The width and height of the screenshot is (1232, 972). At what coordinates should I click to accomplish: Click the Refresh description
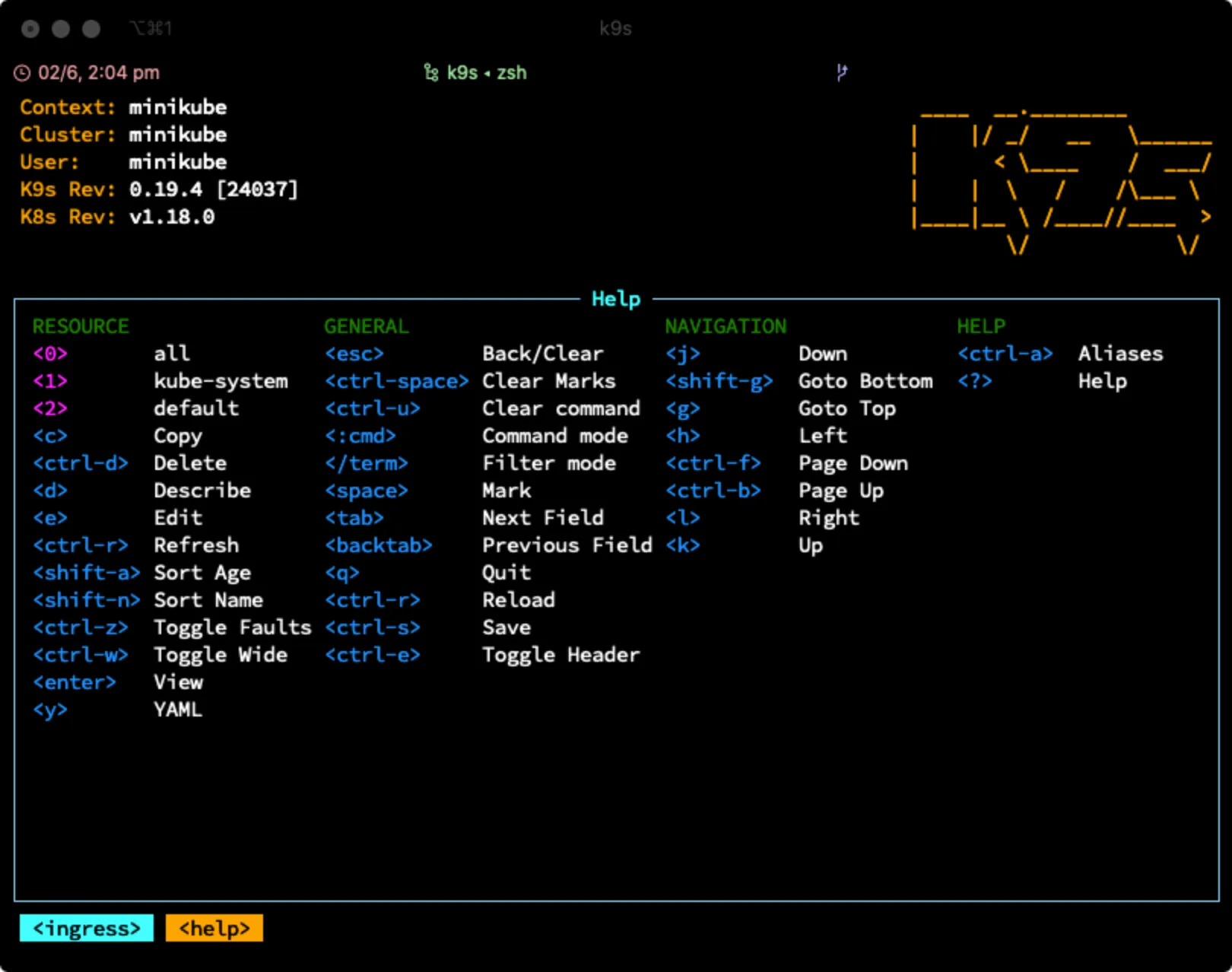[196, 545]
